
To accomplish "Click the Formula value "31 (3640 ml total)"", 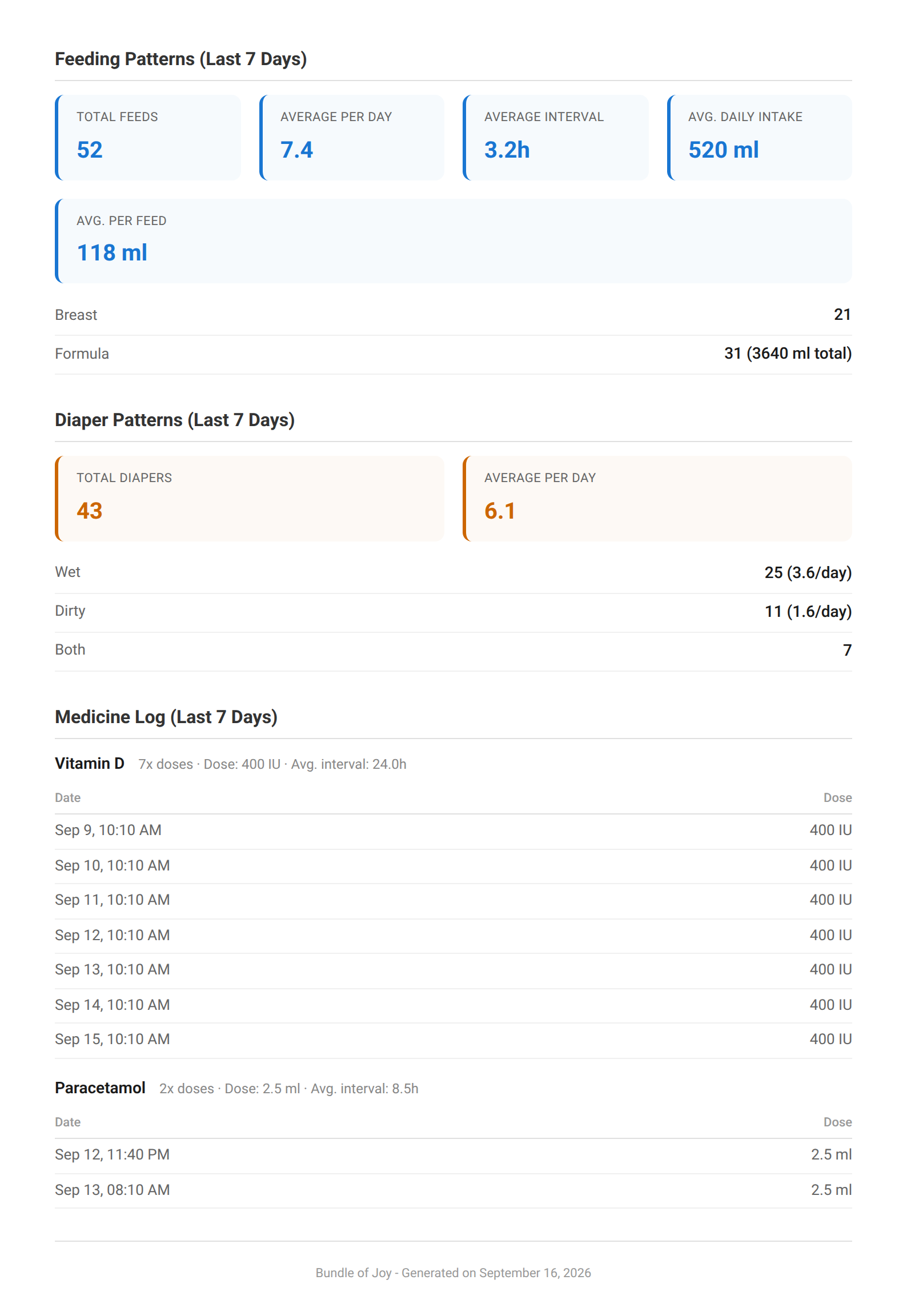I will pos(788,354).
